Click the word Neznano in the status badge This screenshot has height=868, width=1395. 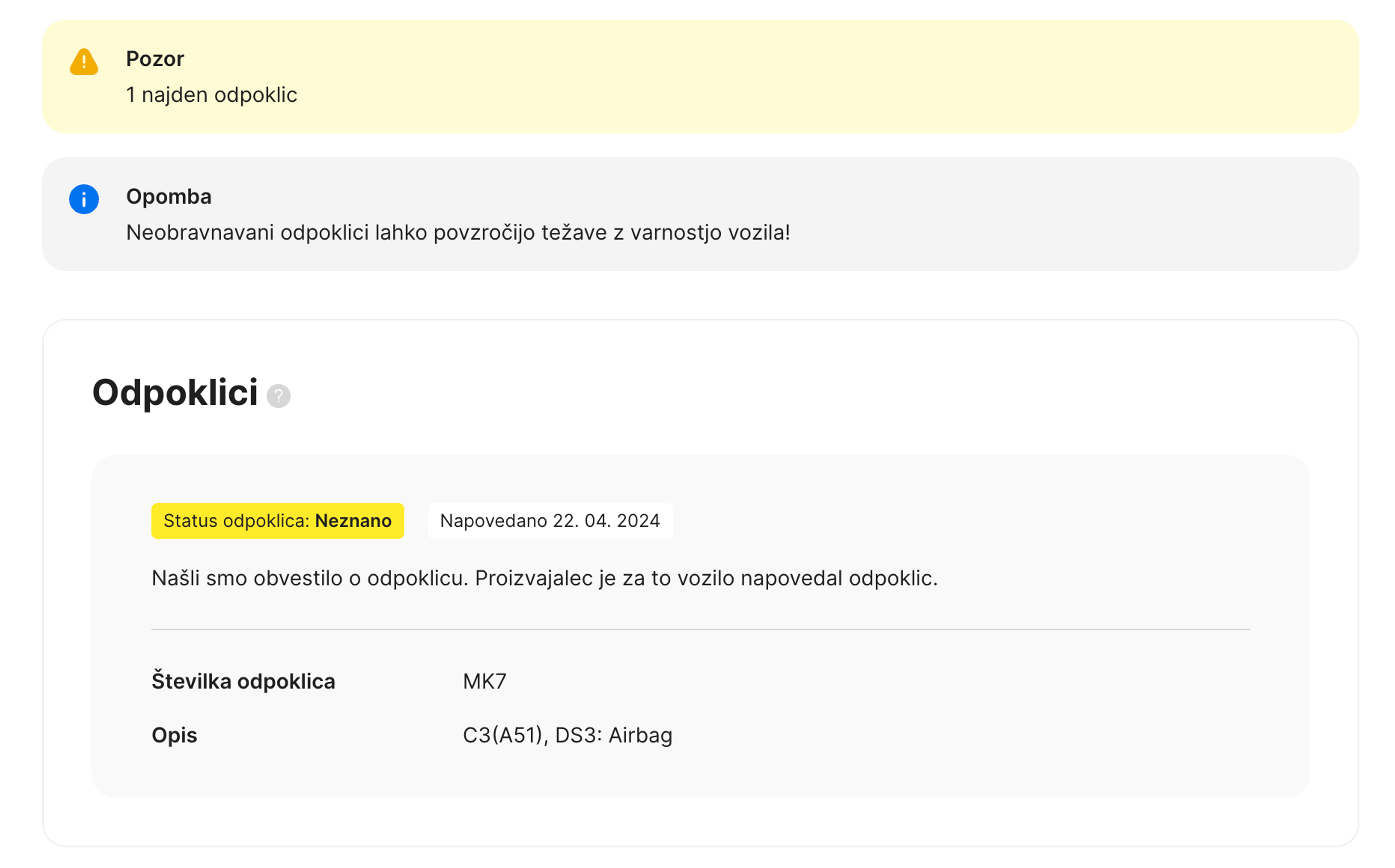[x=353, y=521]
